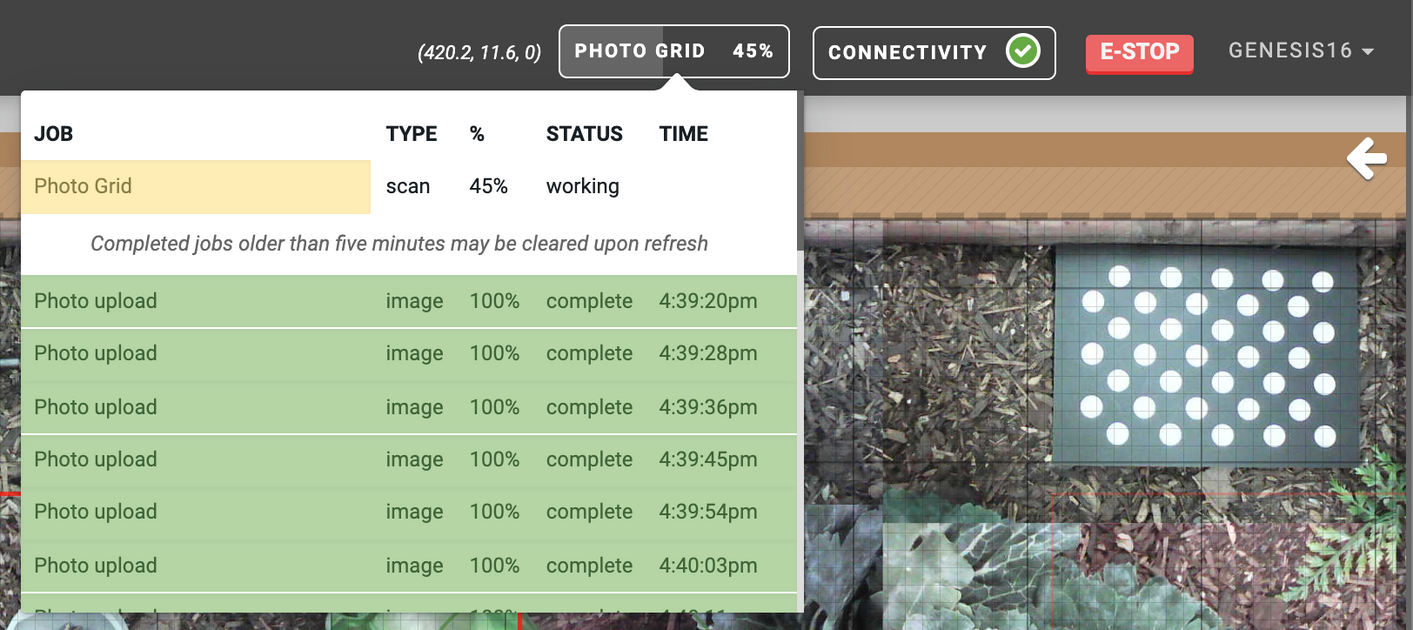Select the Photo Grid working job row
Viewport: 1413px width, 630px height.
[196, 186]
